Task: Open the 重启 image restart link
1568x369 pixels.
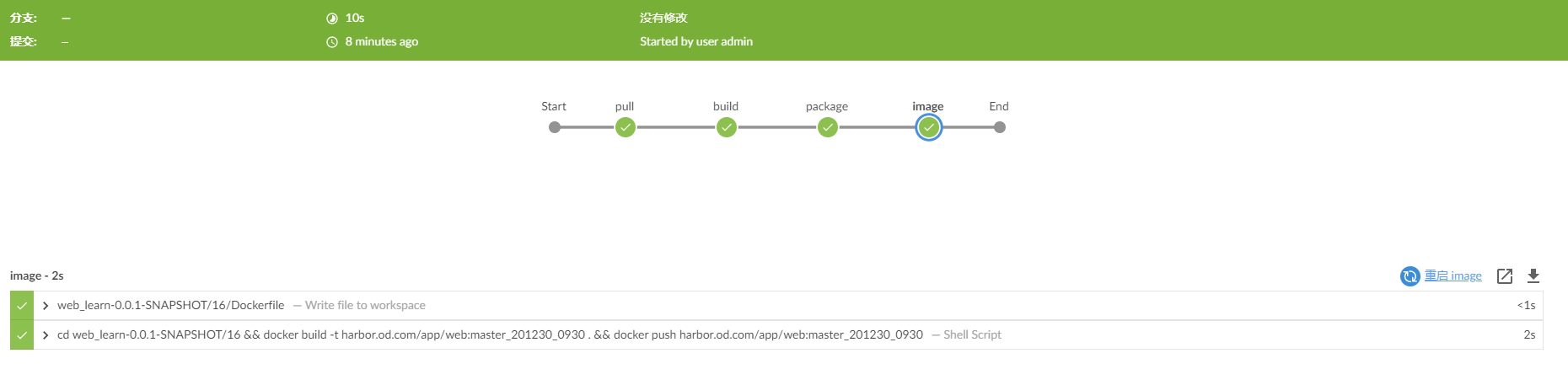Action: (x=1453, y=275)
